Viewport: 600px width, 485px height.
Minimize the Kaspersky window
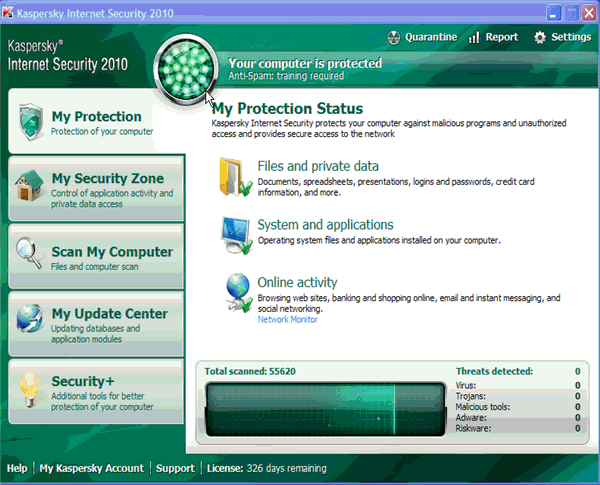[554, 13]
